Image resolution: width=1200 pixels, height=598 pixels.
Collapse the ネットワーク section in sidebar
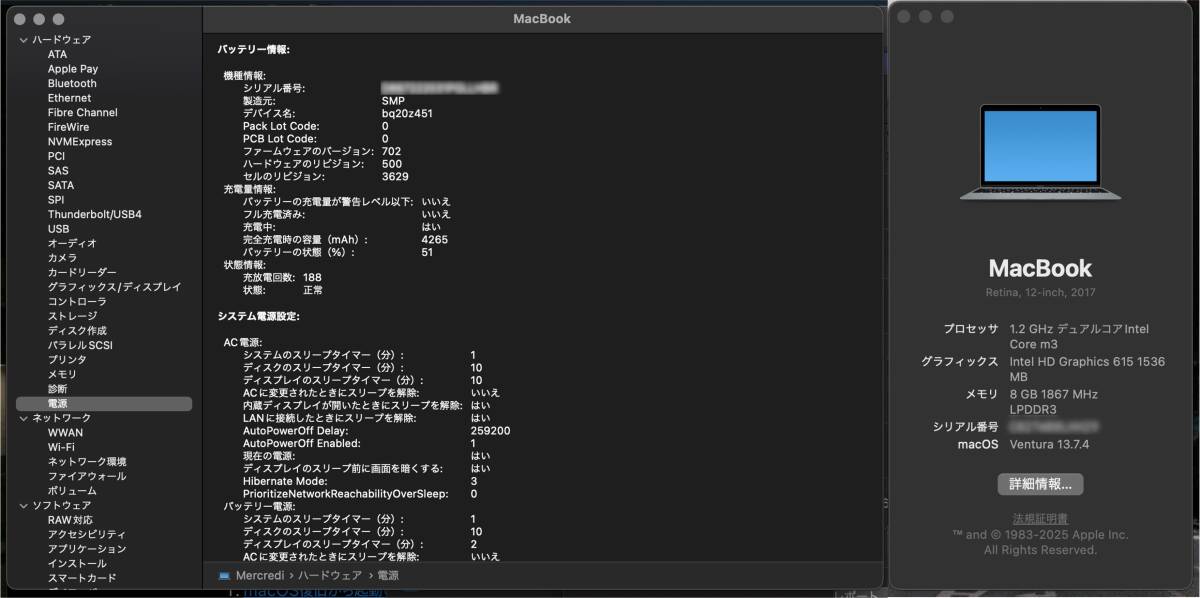tap(23, 418)
